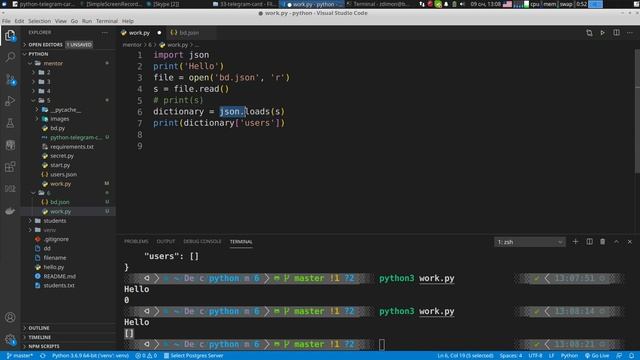This screenshot has height=360, width=640.
Task: Open the Explorer view in activity bar
Action: pos(10,36)
